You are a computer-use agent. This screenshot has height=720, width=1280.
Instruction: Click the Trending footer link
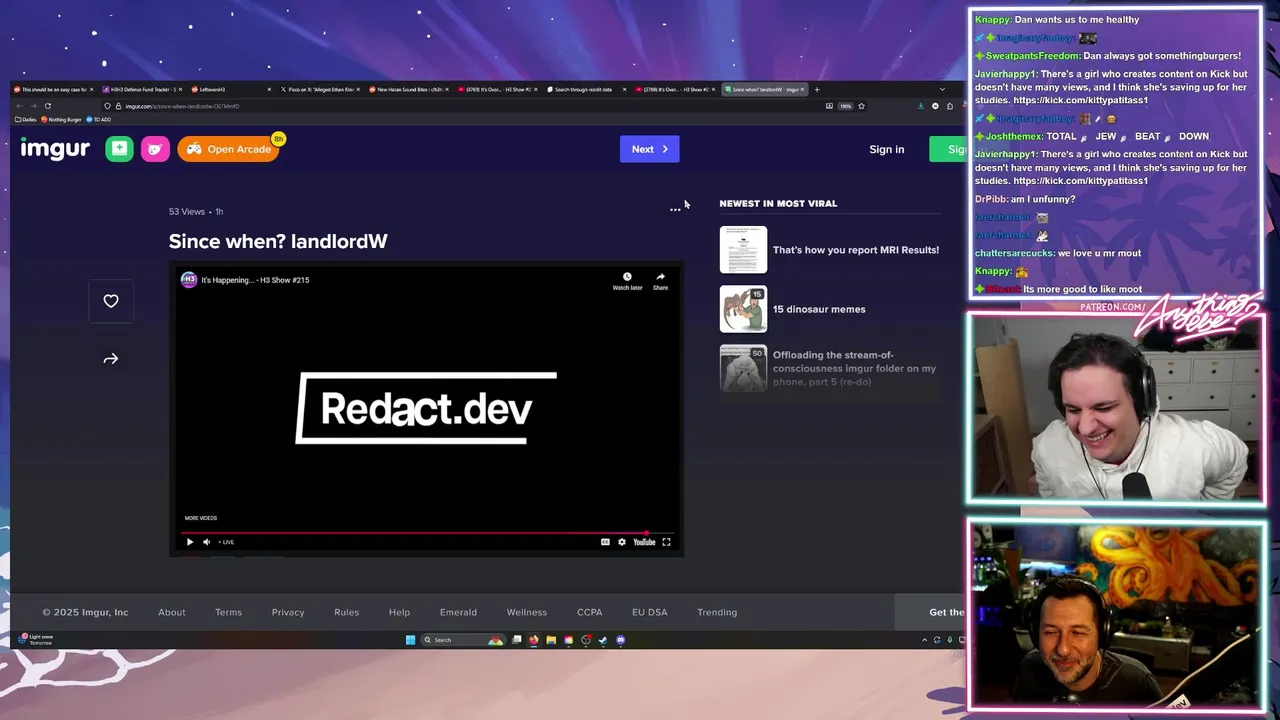(717, 612)
